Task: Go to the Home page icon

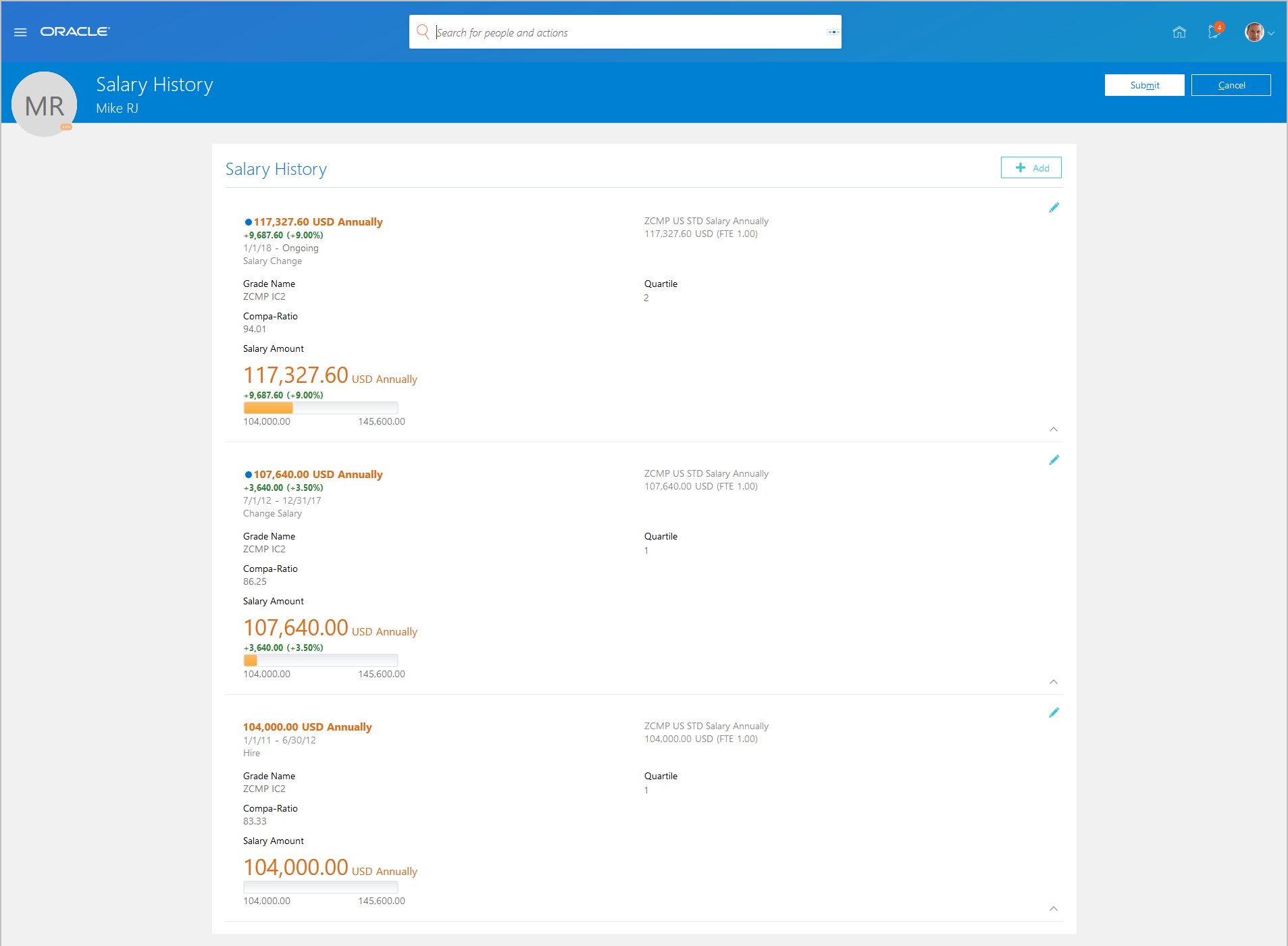Action: [1179, 32]
